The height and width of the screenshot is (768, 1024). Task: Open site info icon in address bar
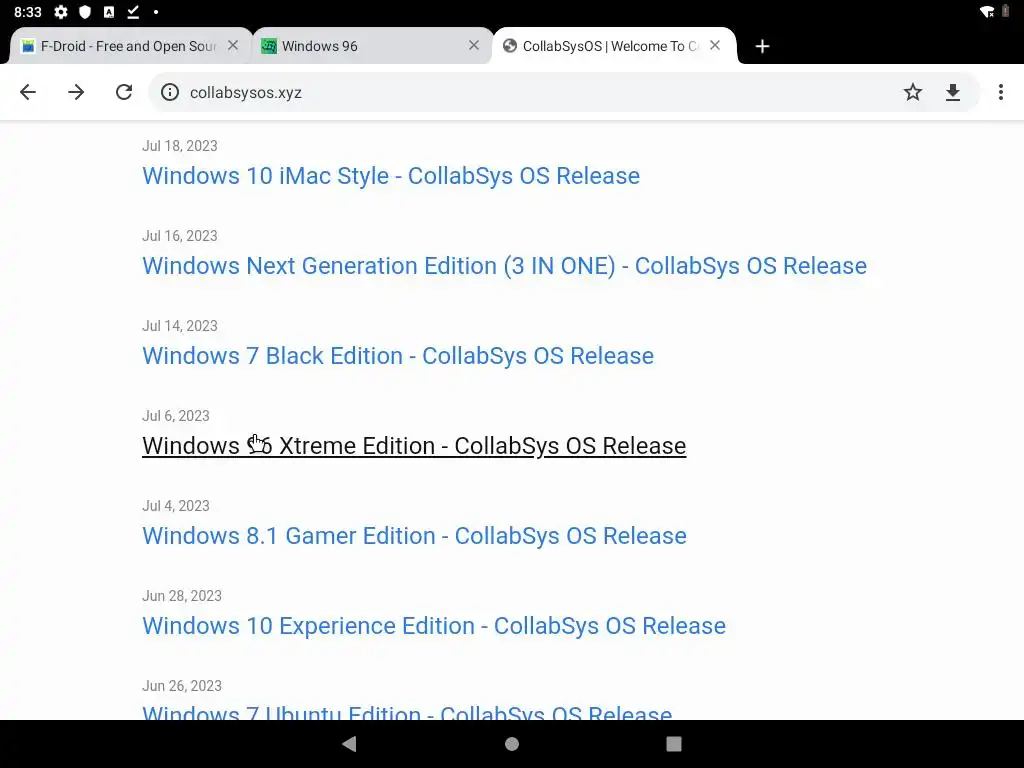tap(170, 92)
